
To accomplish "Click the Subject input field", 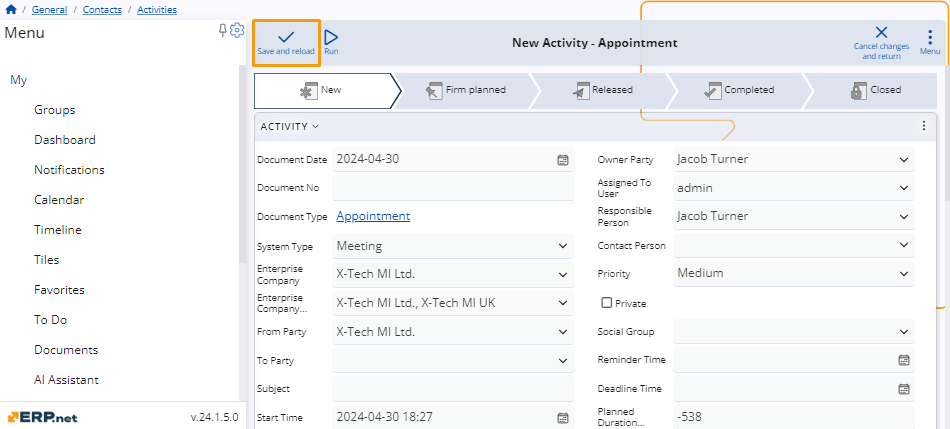I will tap(453, 389).
